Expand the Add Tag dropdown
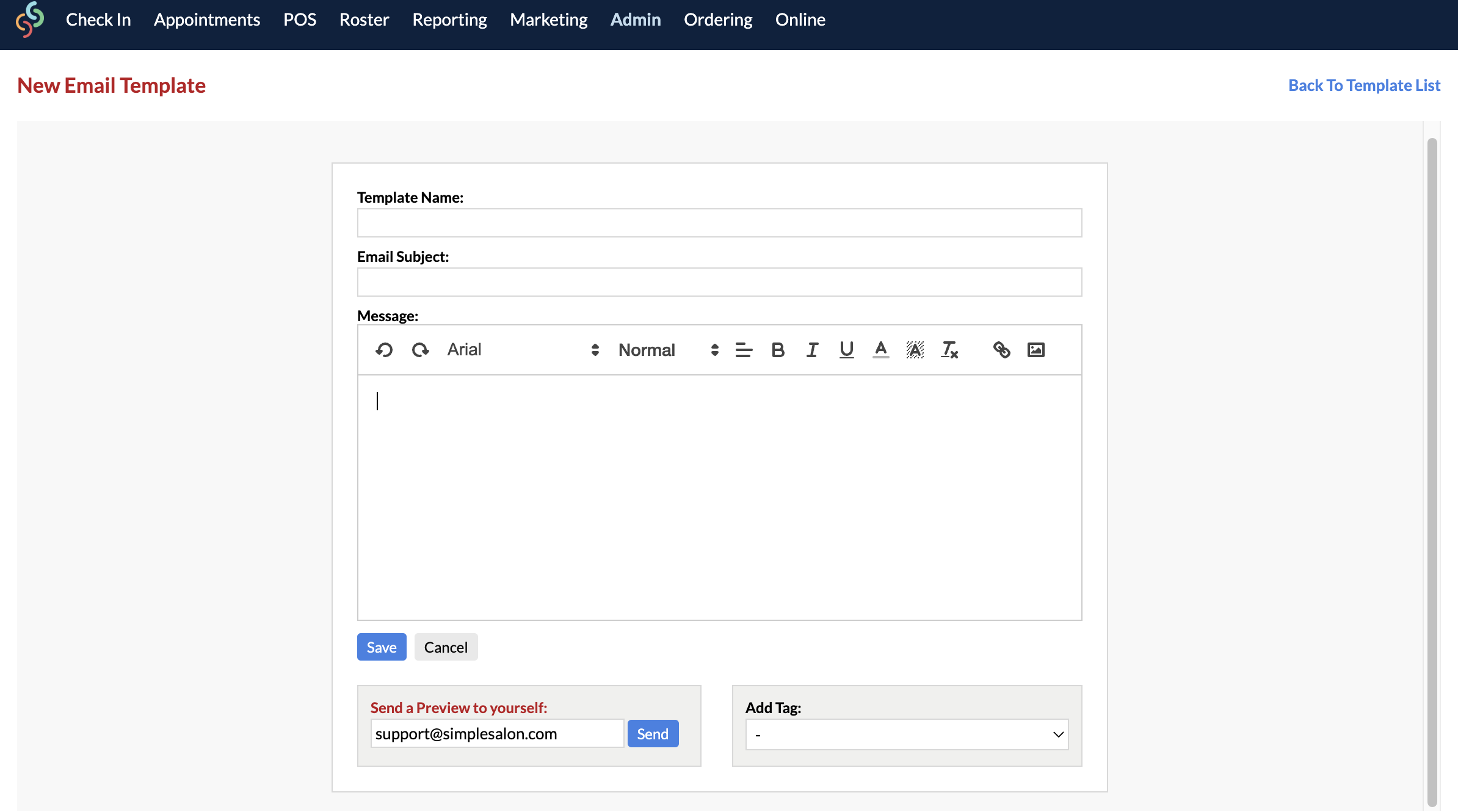Viewport: 1458px width, 812px height. coord(907,734)
